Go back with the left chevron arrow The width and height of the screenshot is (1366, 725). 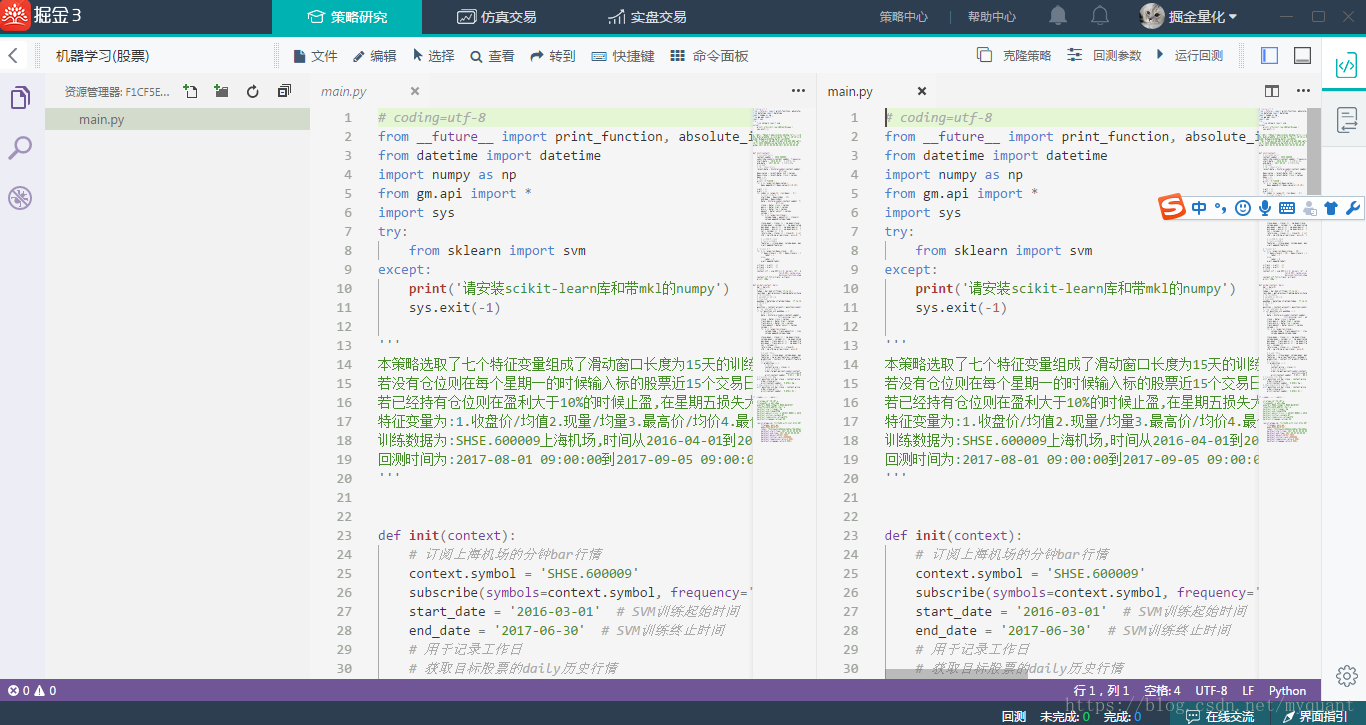(x=13, y=56)
